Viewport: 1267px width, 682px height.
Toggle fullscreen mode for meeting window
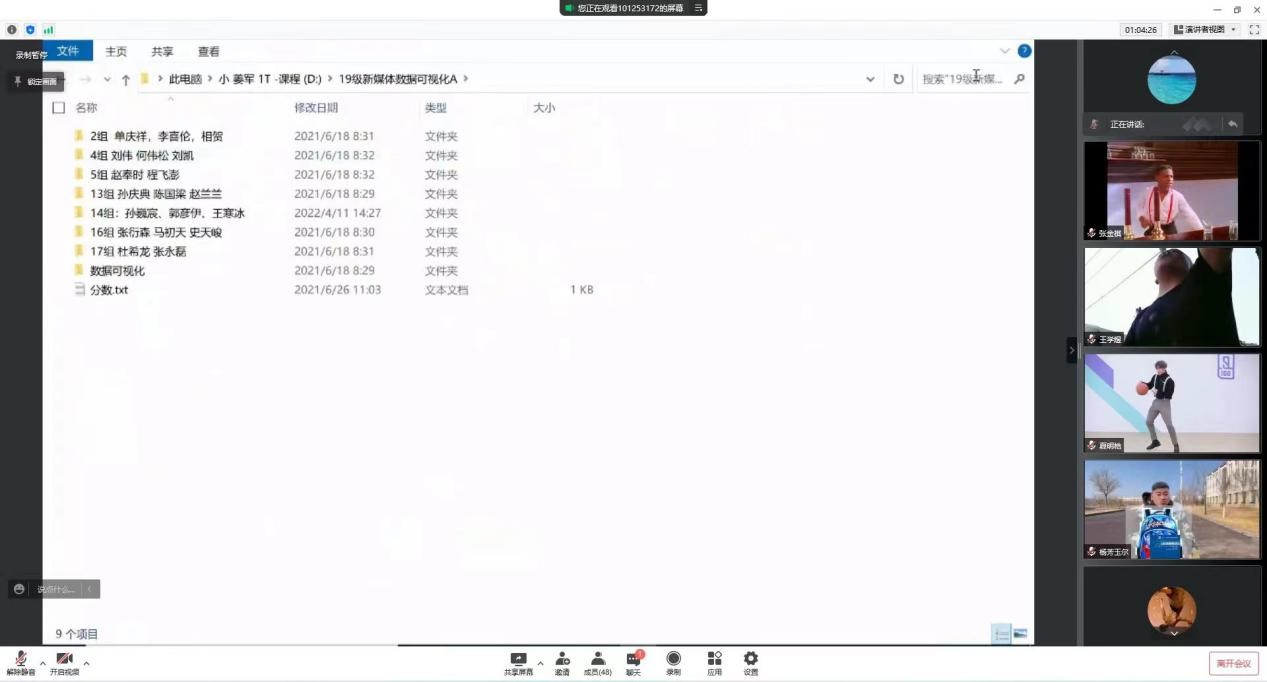pyautogui.click(x=1254, y=30)
